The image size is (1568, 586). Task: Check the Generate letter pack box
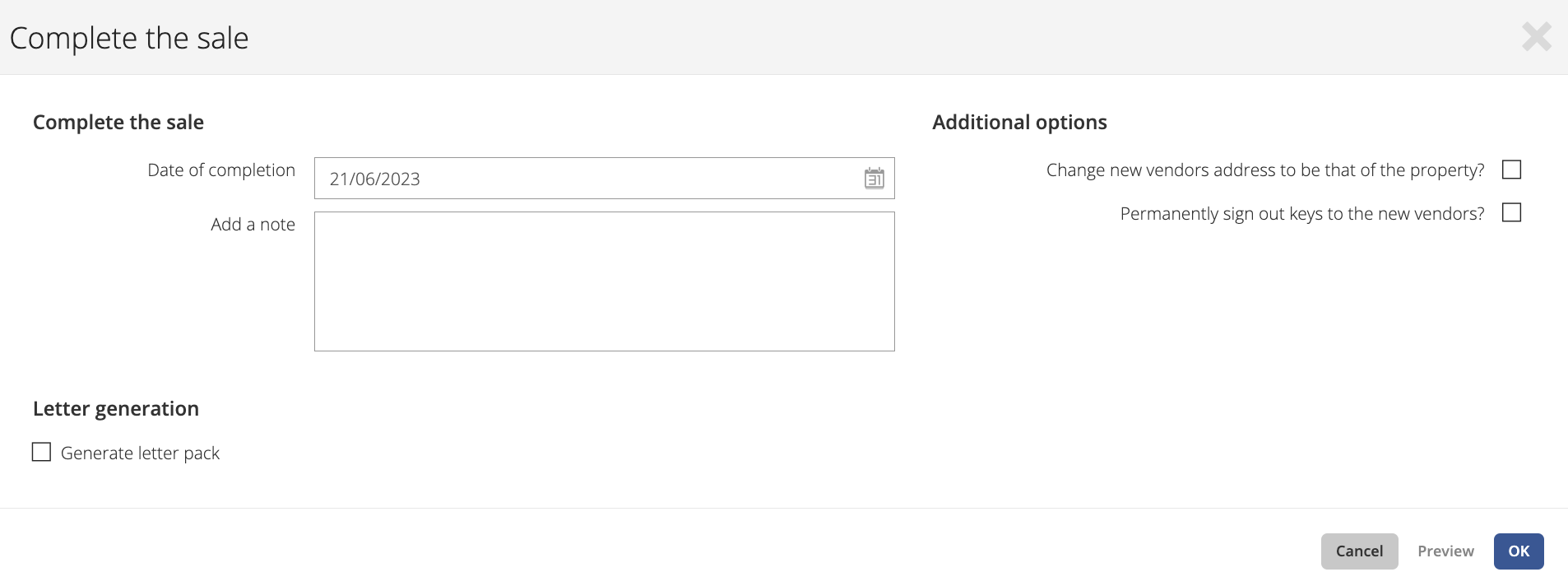[x=41, y=452]
